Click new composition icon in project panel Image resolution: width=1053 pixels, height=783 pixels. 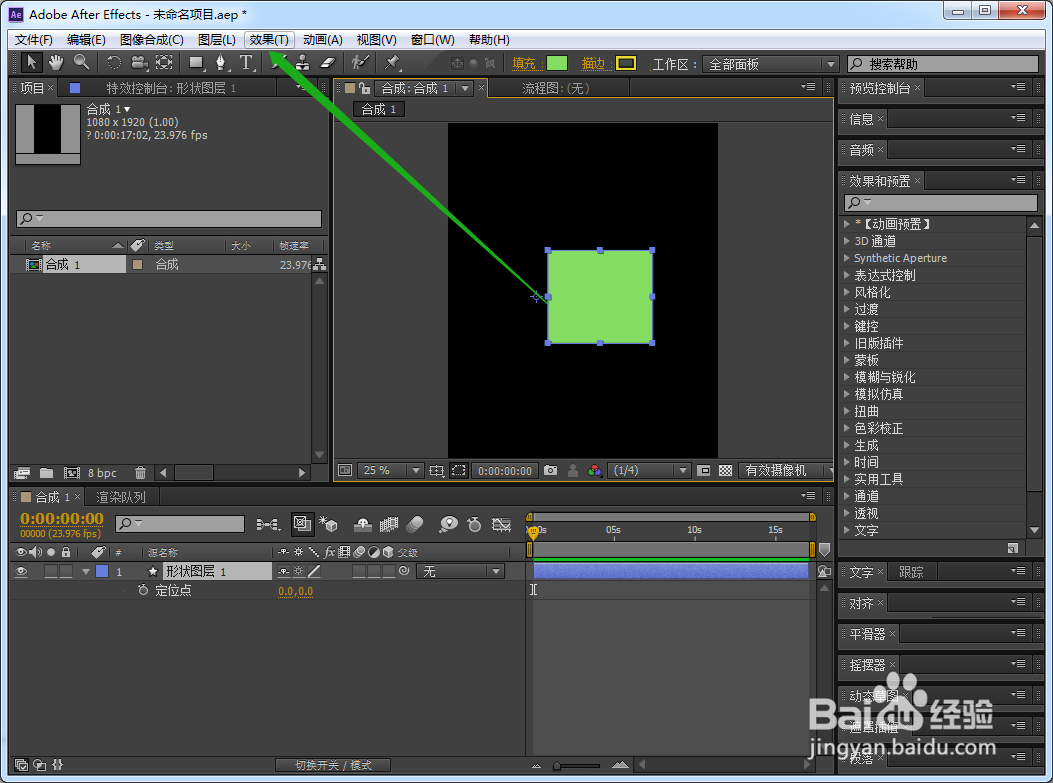72,473
